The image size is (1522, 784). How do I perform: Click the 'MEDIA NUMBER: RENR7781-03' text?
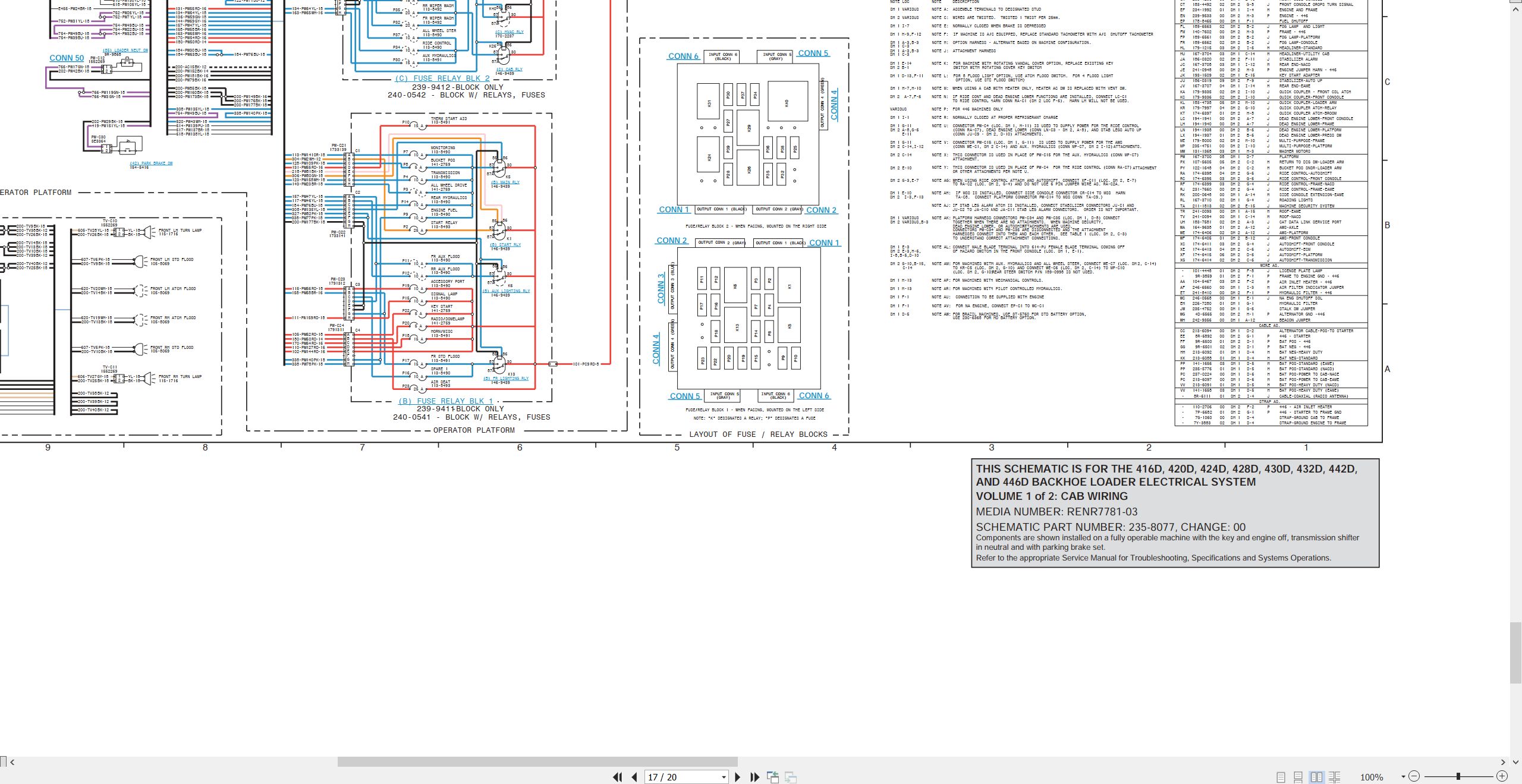(1056, 512)
